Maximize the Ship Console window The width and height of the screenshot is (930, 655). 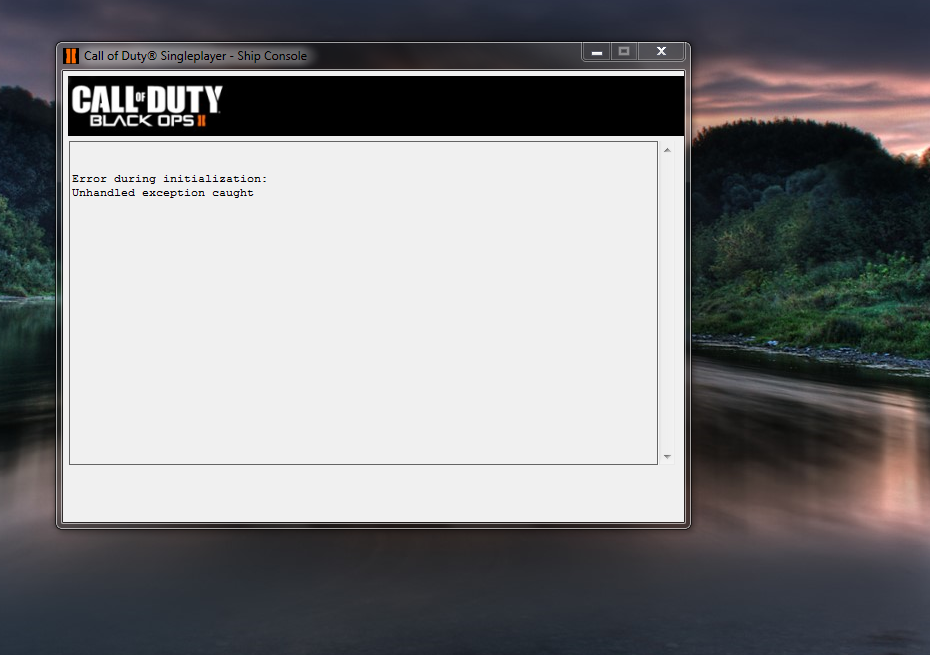click(x=624, y=52)
